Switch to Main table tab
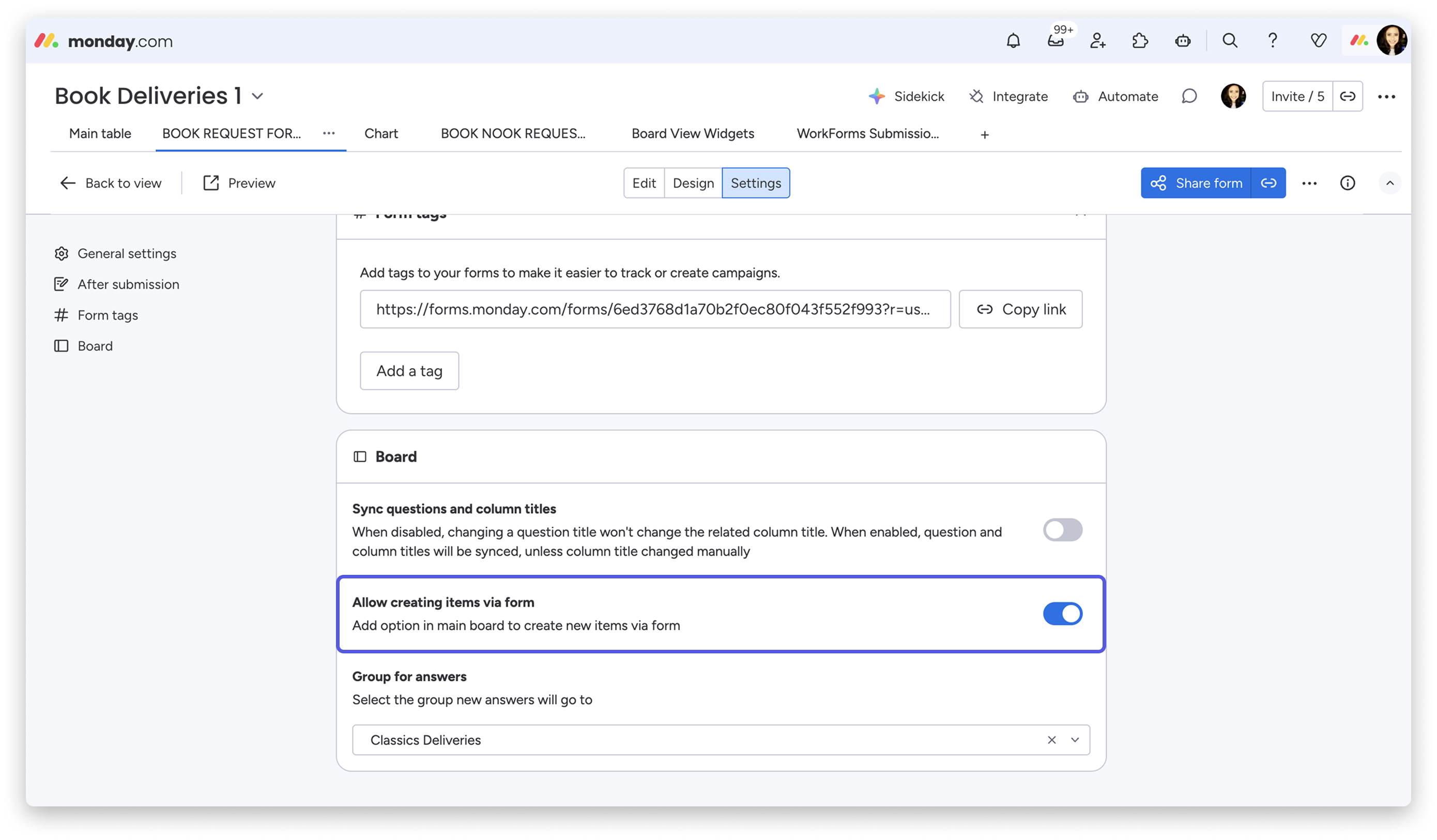The image size is (1437, 840). (100, 133)
